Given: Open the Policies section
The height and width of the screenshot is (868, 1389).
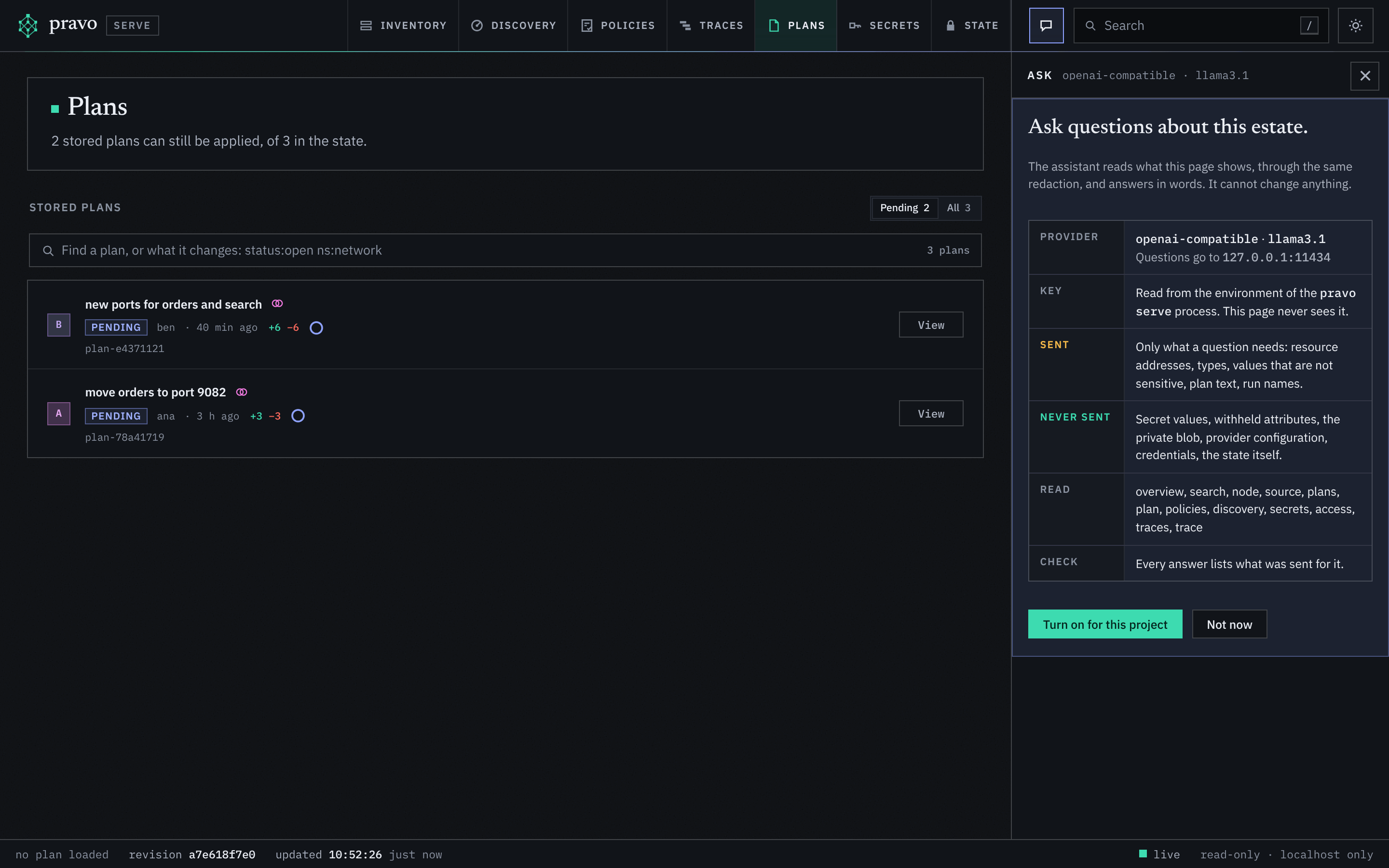Looking at the screenshot, I should [618, 25].
